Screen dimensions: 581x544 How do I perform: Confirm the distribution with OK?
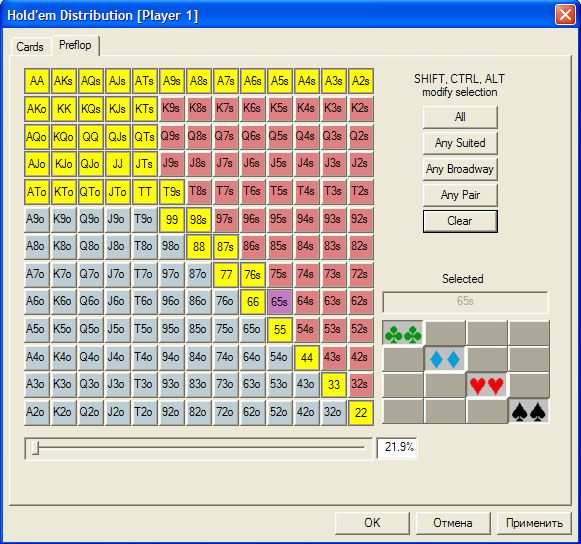click(372, 523)
